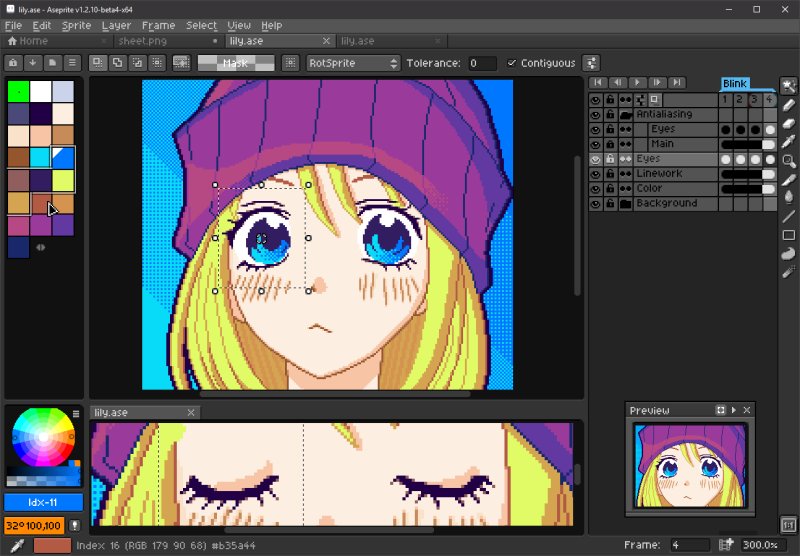Select the Zoom magnifier tool
This screenshot has height=556, width=800.
tap(789, 161)
